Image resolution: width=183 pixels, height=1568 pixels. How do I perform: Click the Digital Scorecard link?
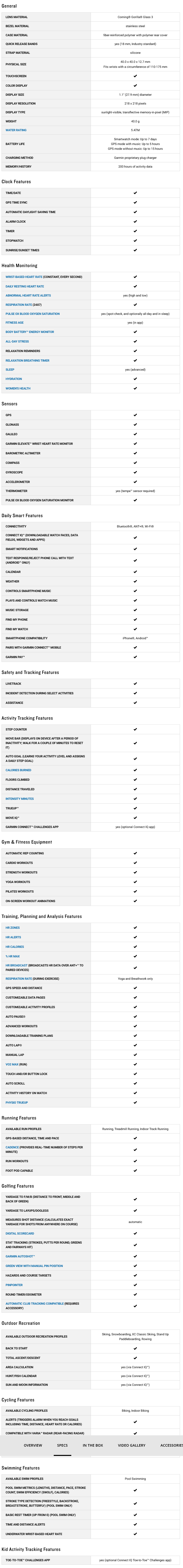coord(20,1233)
